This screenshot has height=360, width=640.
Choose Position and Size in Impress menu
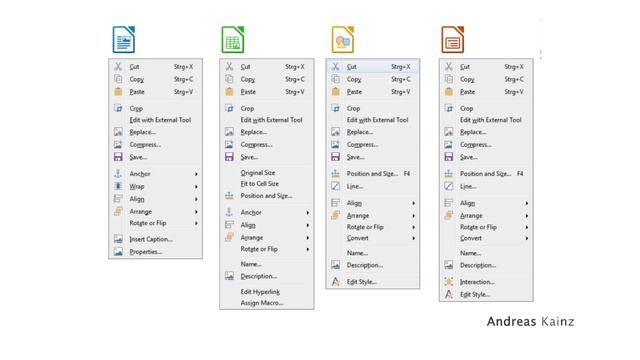[x=485, y=173]
